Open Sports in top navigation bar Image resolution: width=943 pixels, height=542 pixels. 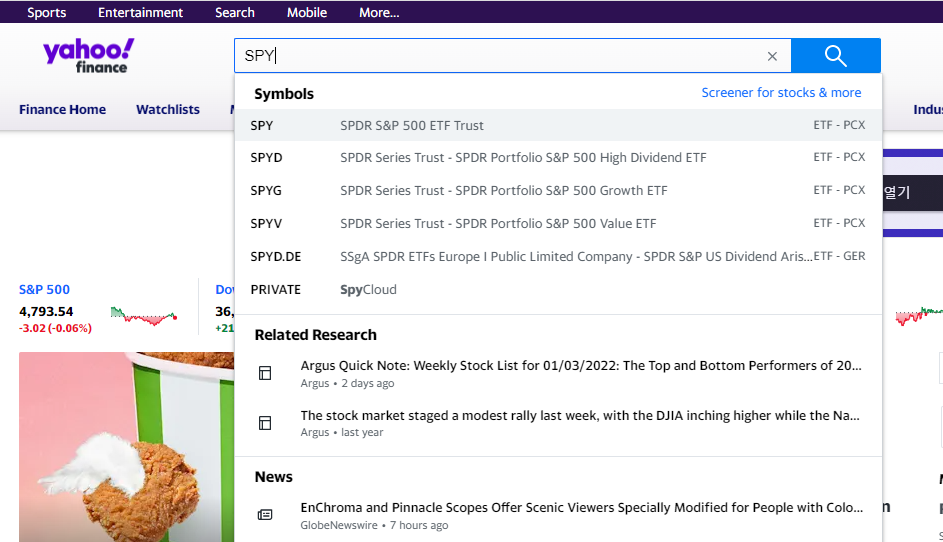tap(46, 12)
